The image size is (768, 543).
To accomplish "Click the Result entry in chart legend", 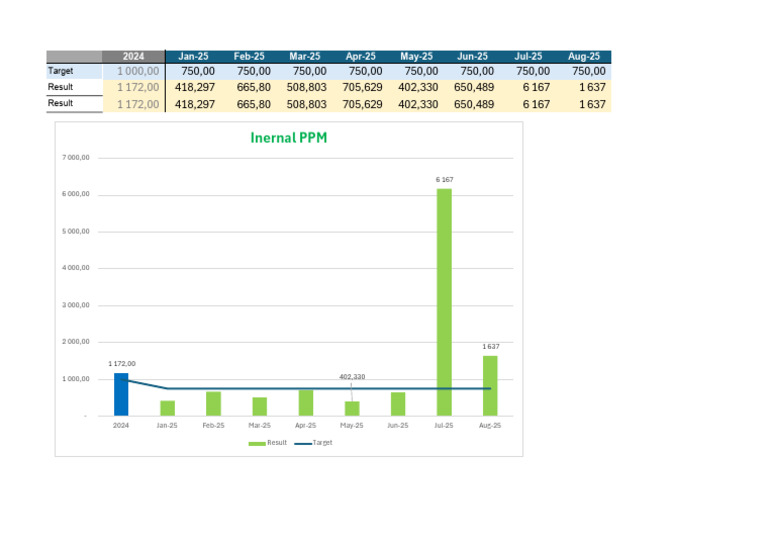I will [267, 443].
